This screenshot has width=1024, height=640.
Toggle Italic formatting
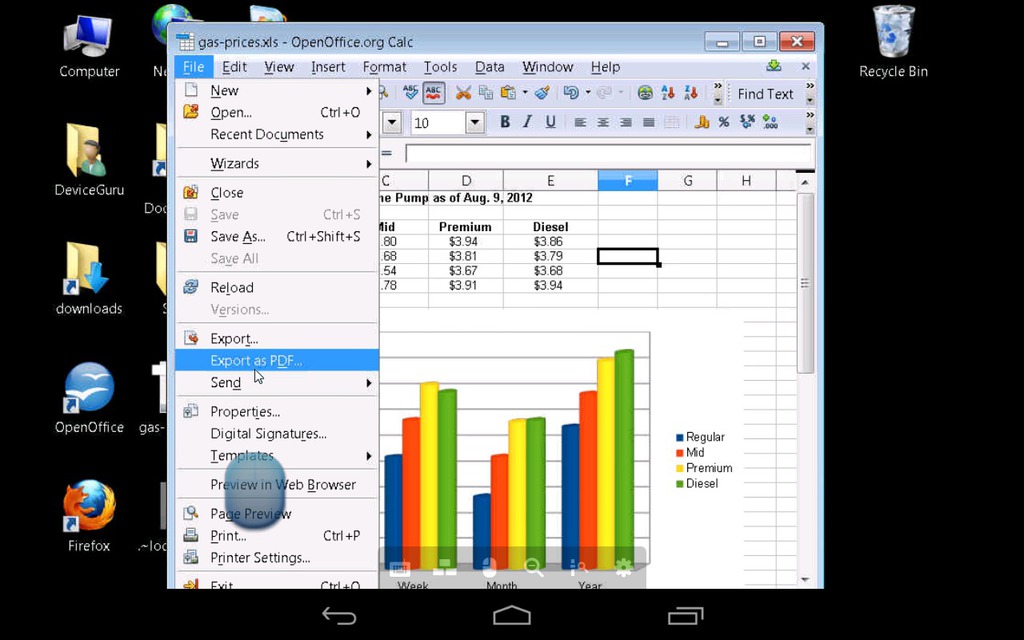pos(527,122)
